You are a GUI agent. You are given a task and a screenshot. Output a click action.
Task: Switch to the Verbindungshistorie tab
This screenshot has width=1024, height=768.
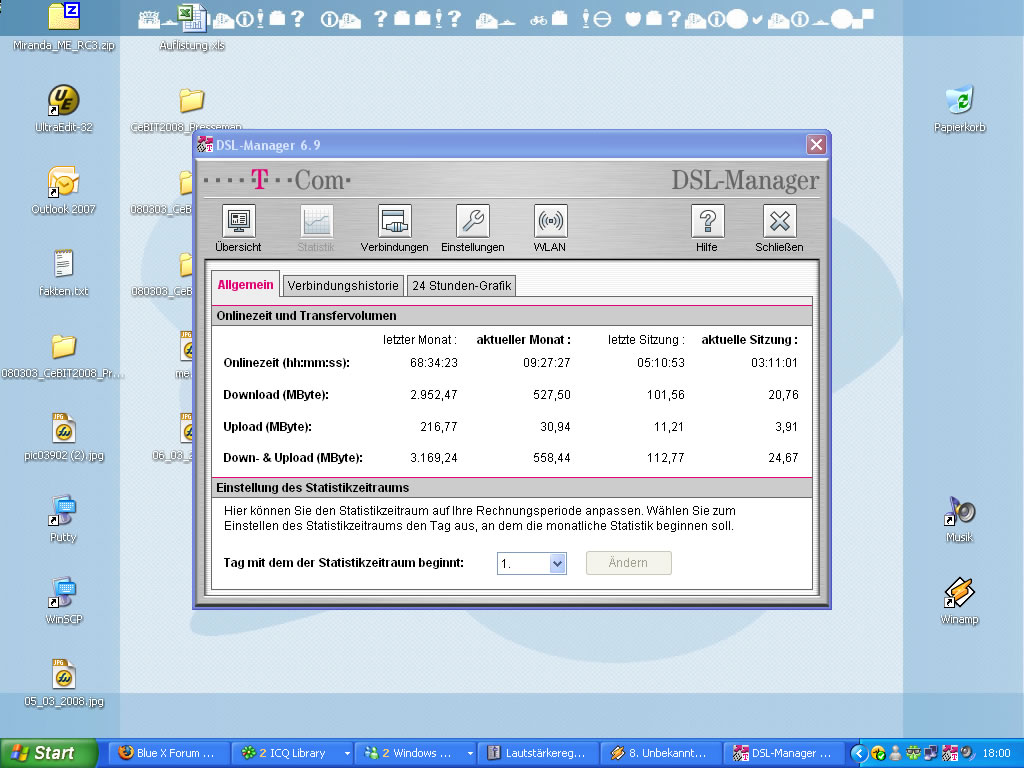tap(344, 286)
